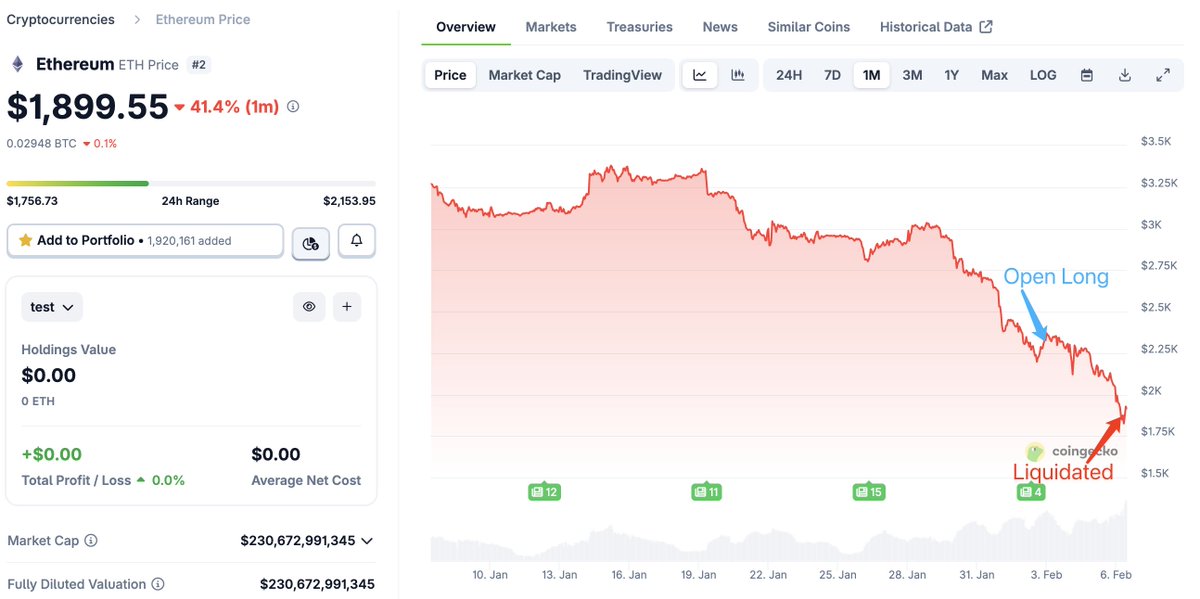
Task: Toggle LOG scale on the chart
Action: click(1043, 75)
